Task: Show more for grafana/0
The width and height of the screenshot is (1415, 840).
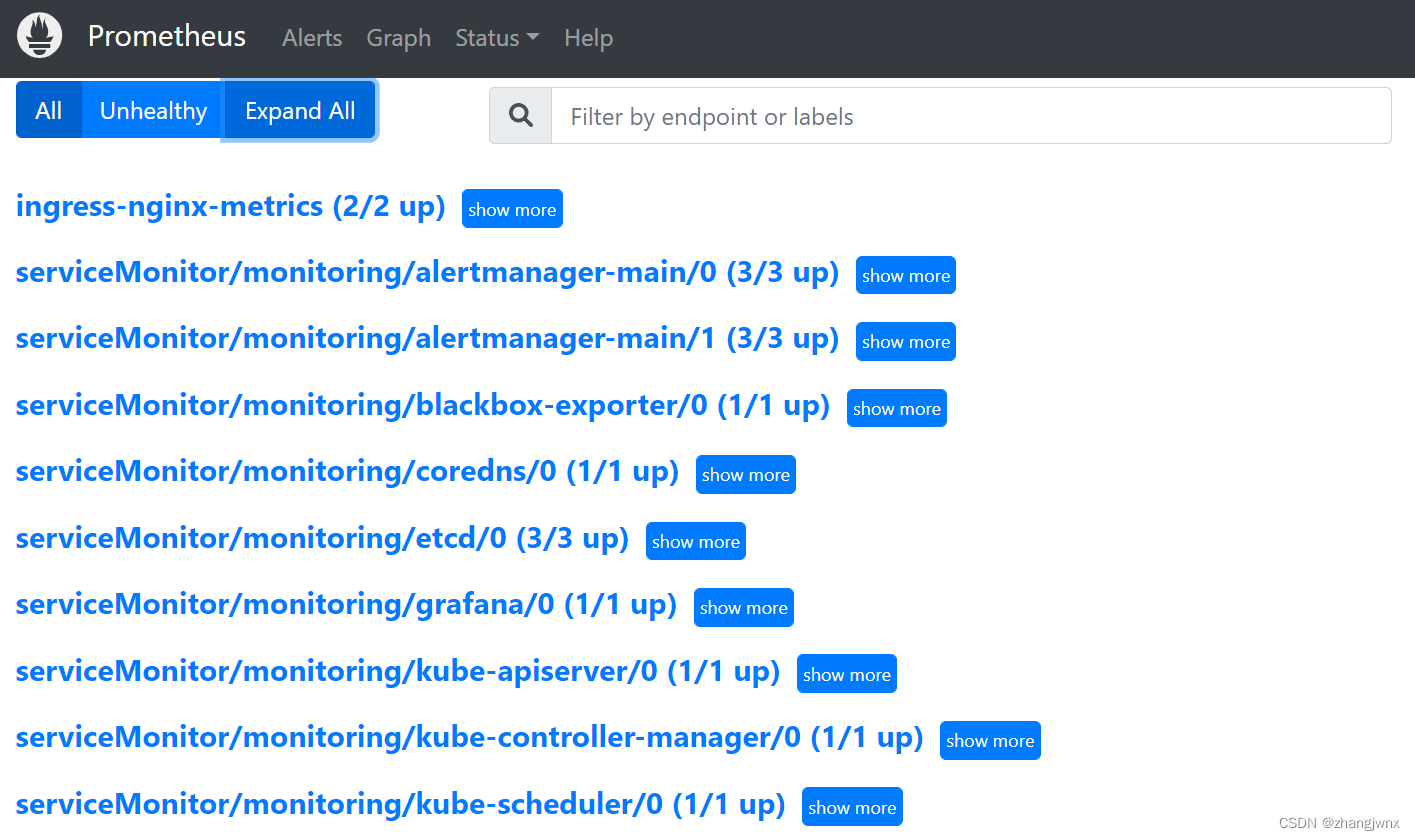Action: point(744,607)
